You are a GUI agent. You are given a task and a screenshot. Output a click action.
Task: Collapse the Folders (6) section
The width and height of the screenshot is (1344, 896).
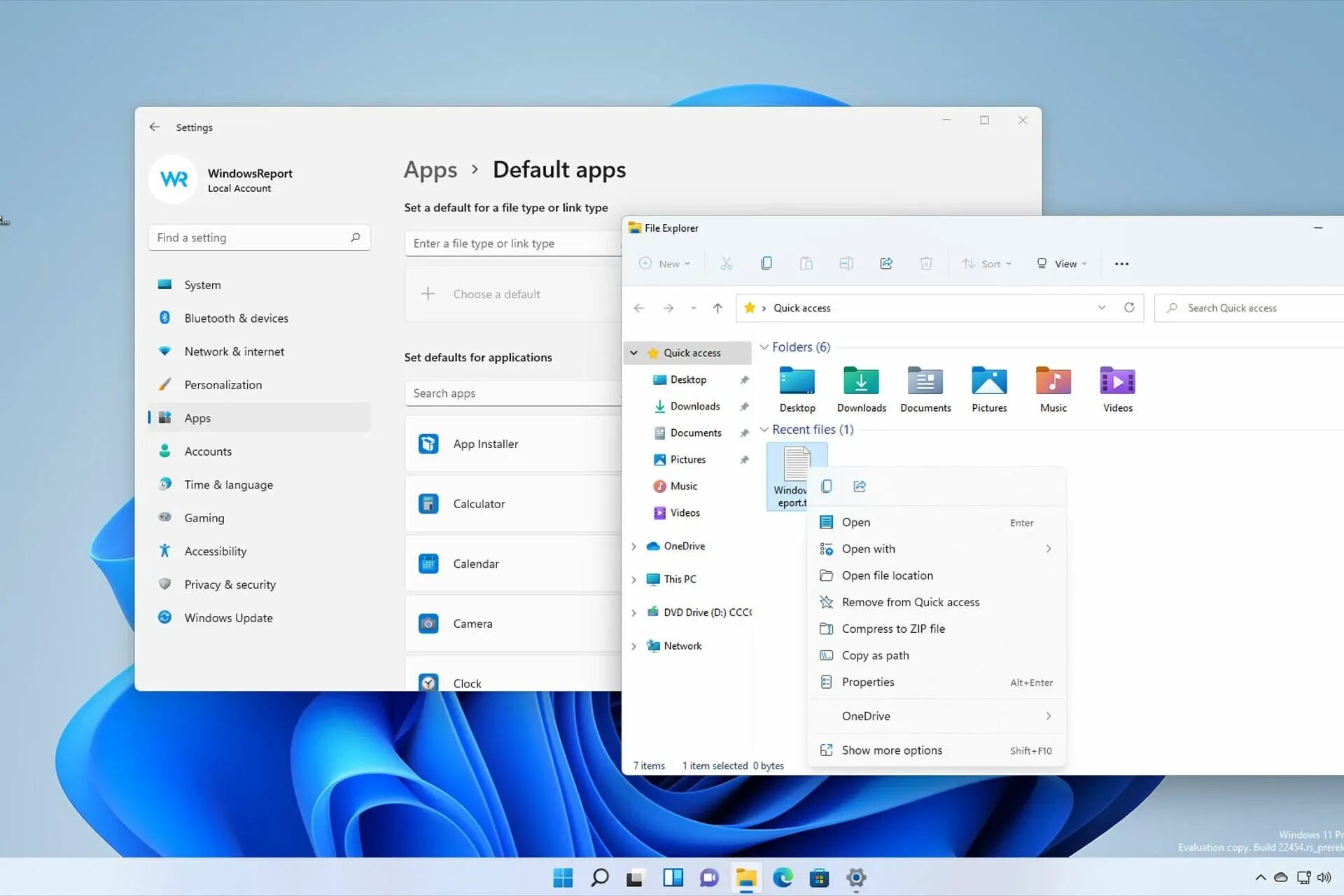(x=764, y=347)
